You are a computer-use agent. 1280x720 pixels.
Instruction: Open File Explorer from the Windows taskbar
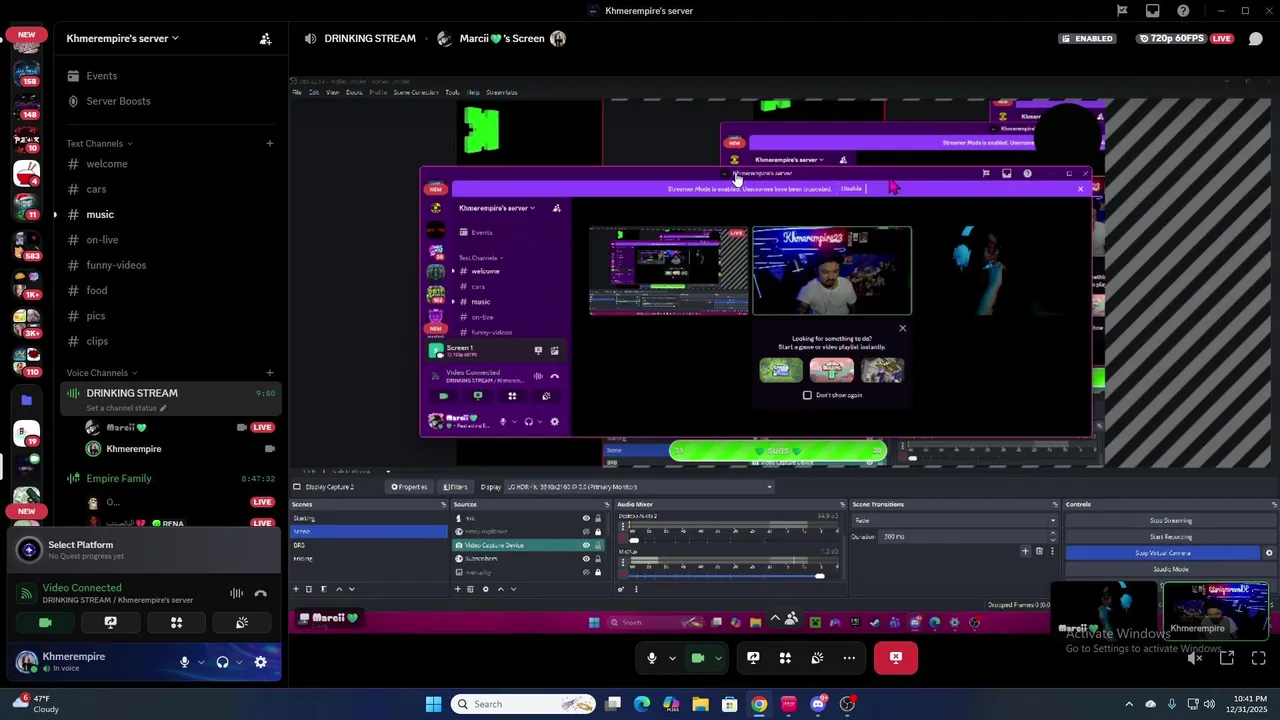[x=701, y=704]
